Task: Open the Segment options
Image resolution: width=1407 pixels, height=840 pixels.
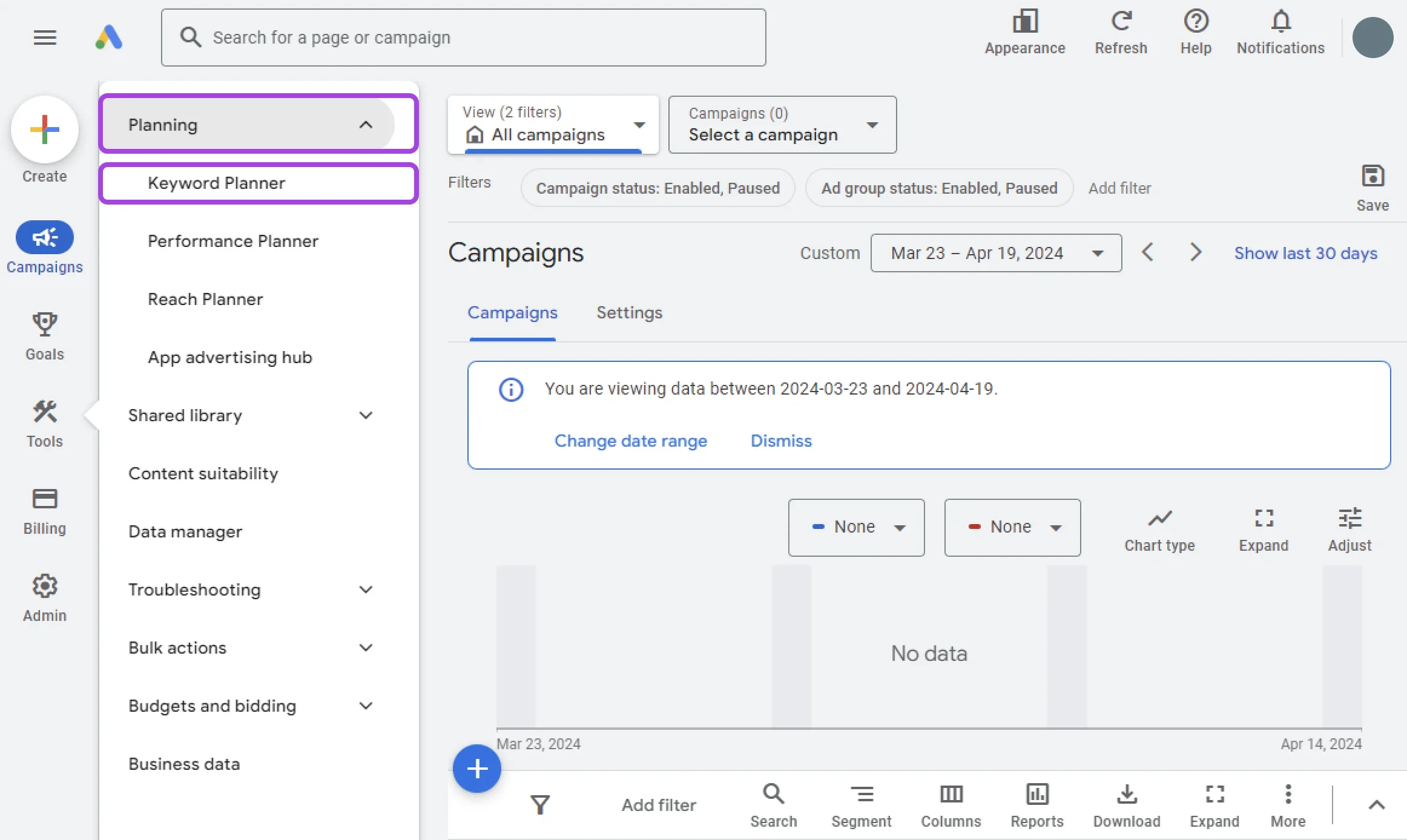Action: pos(861,806)
